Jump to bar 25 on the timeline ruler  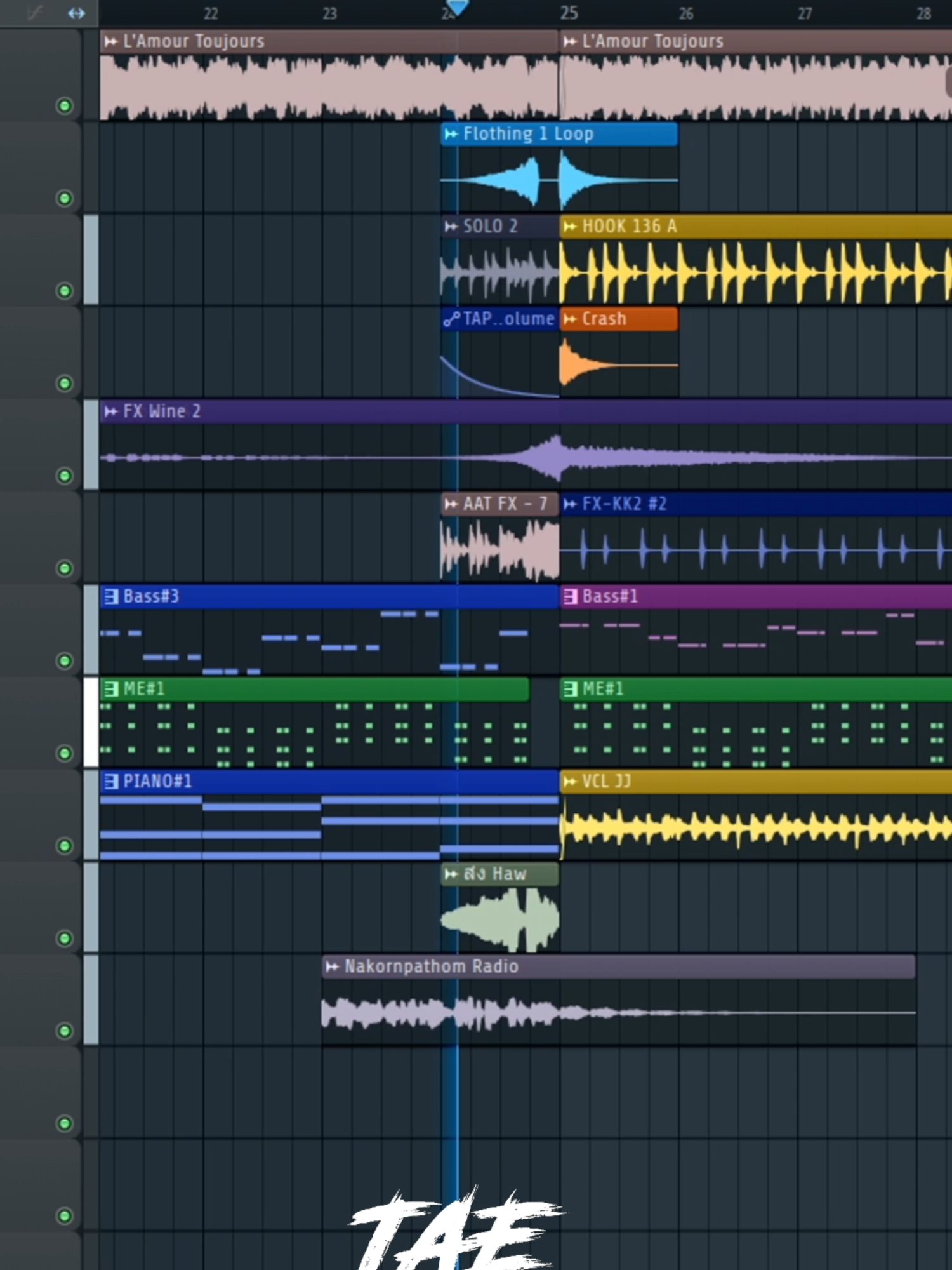pos(569,13)
